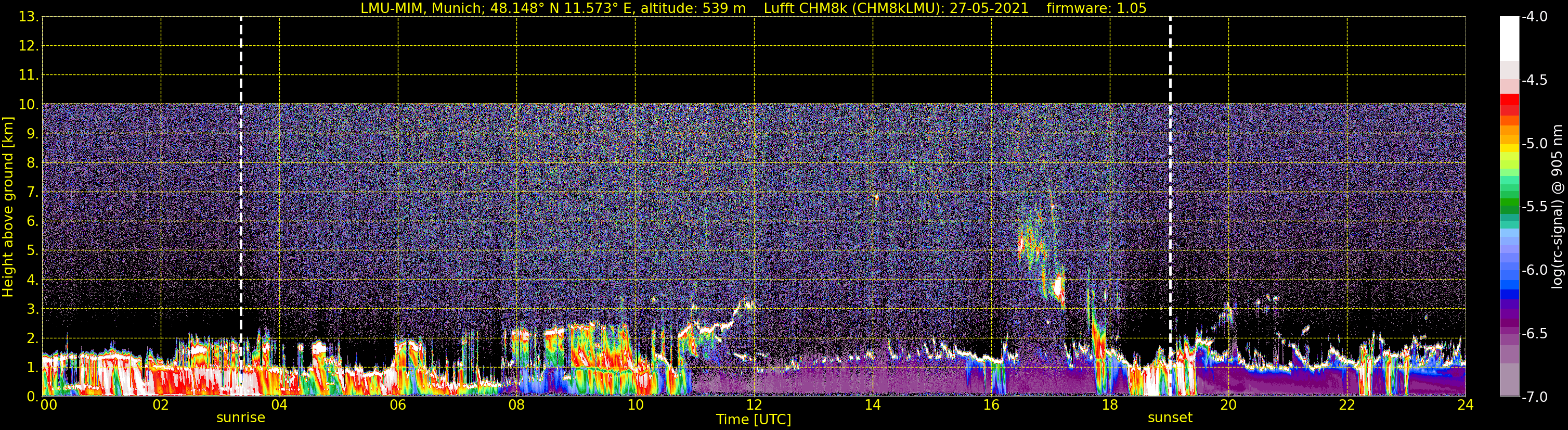Click the '20' tick on the time axis
This screenshot has height=430, width=1568.
[1228, 405]
